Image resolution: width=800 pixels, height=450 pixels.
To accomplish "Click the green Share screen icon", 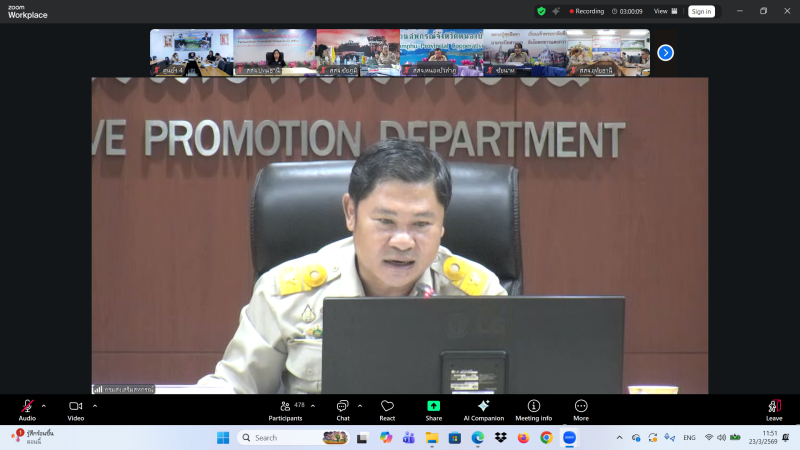I will point(434,406).
